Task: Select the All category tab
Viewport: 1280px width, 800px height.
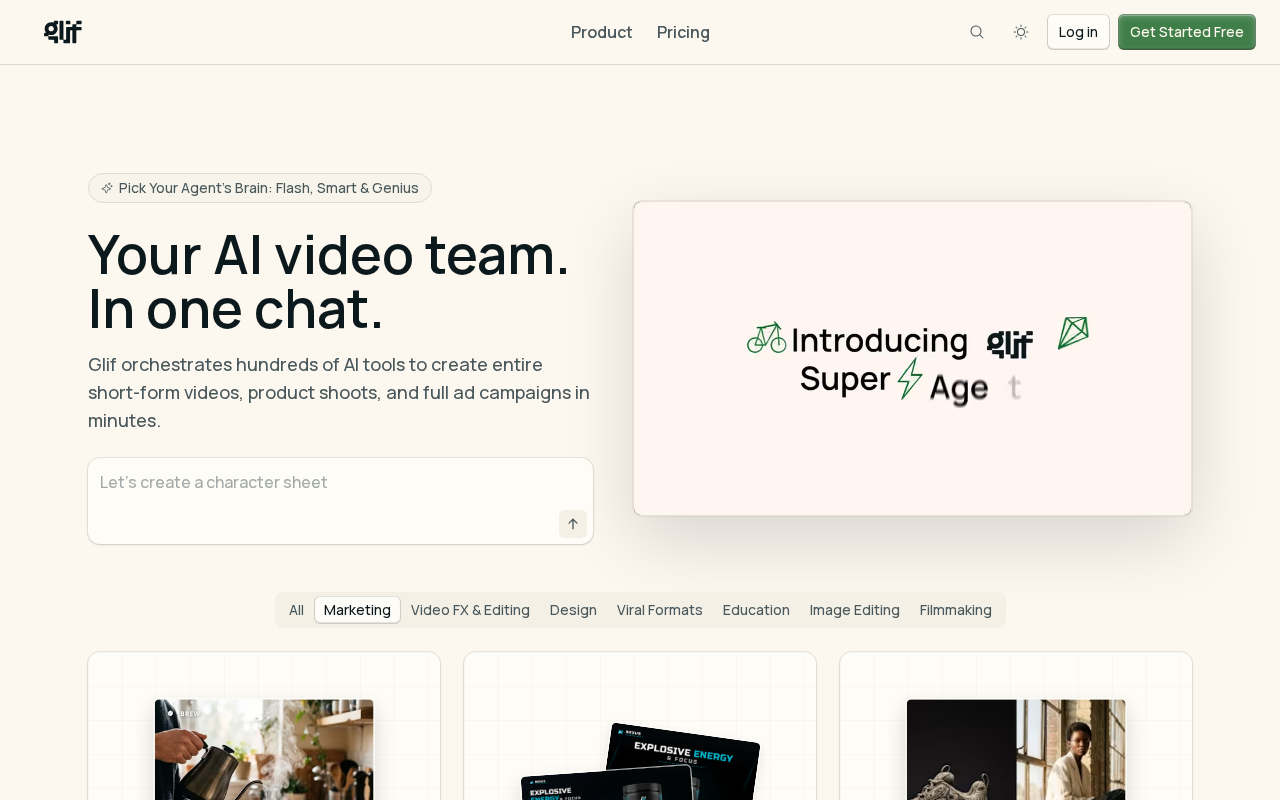Action: tap(296, 610)
